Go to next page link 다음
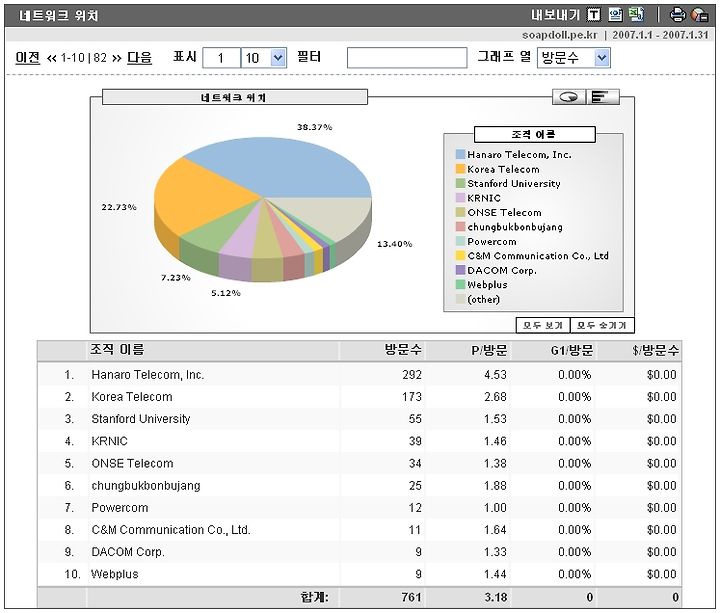Screen dimensions: 720x613 (x=139, y=58)
